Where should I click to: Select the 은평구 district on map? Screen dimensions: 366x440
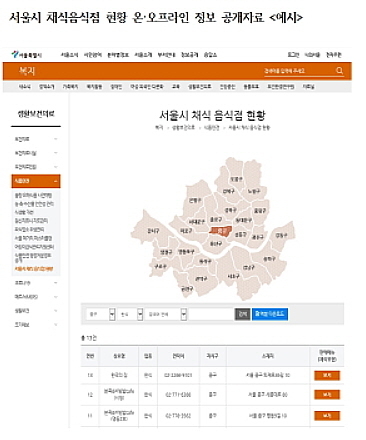click(x=195, y=200)
